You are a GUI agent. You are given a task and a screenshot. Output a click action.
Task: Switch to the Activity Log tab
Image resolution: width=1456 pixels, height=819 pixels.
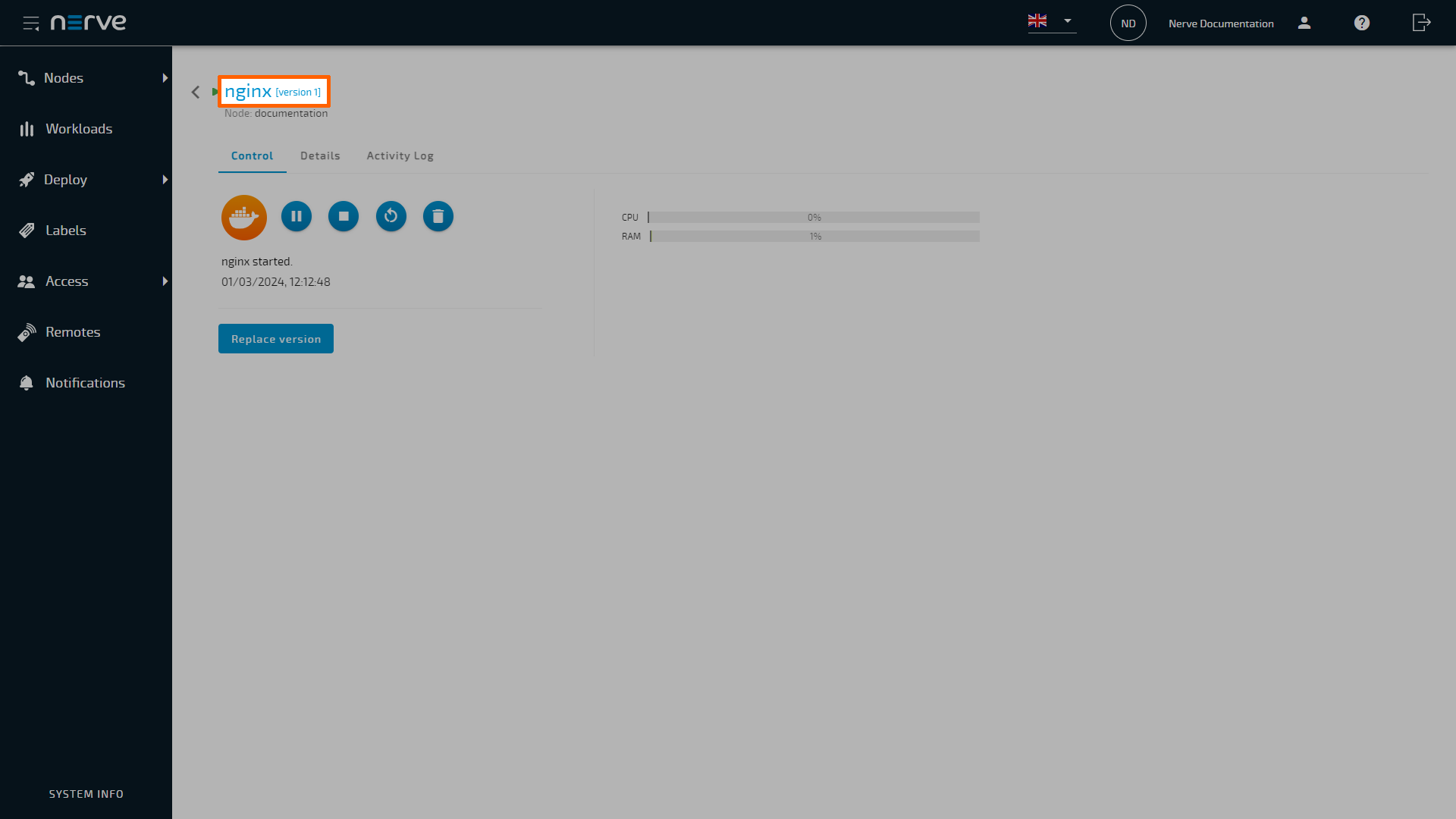point(400,155)
